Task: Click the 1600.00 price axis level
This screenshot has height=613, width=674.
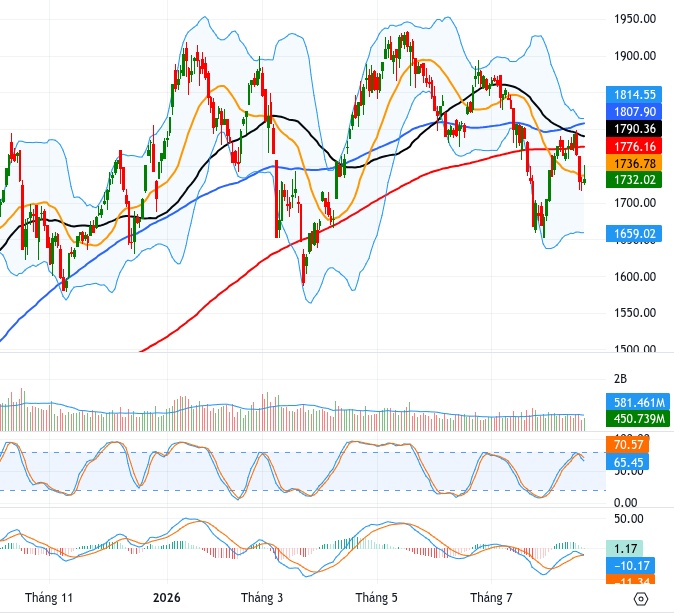Action: click(x=635, y=276)
